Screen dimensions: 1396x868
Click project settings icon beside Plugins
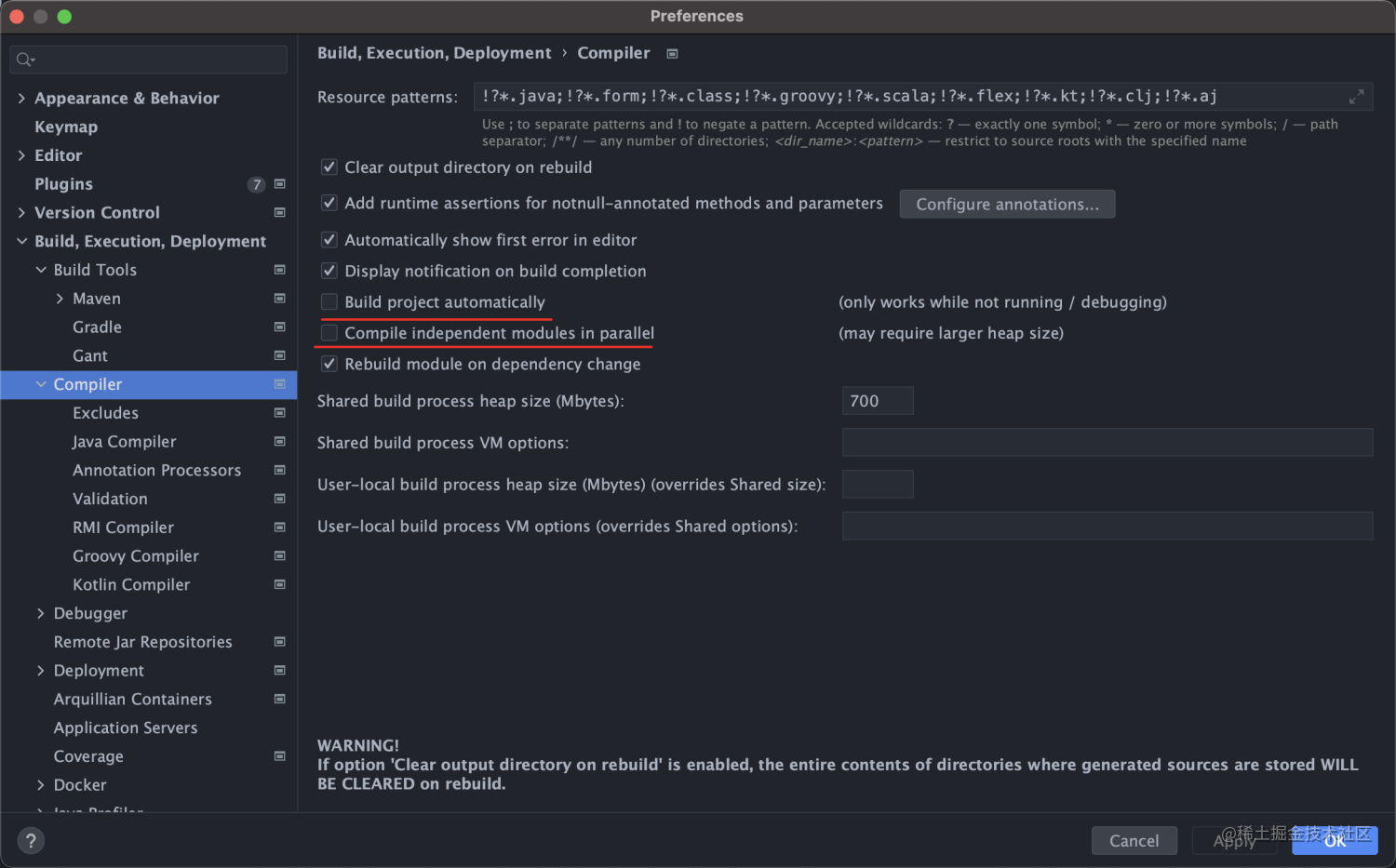click(x=279, y=184)
